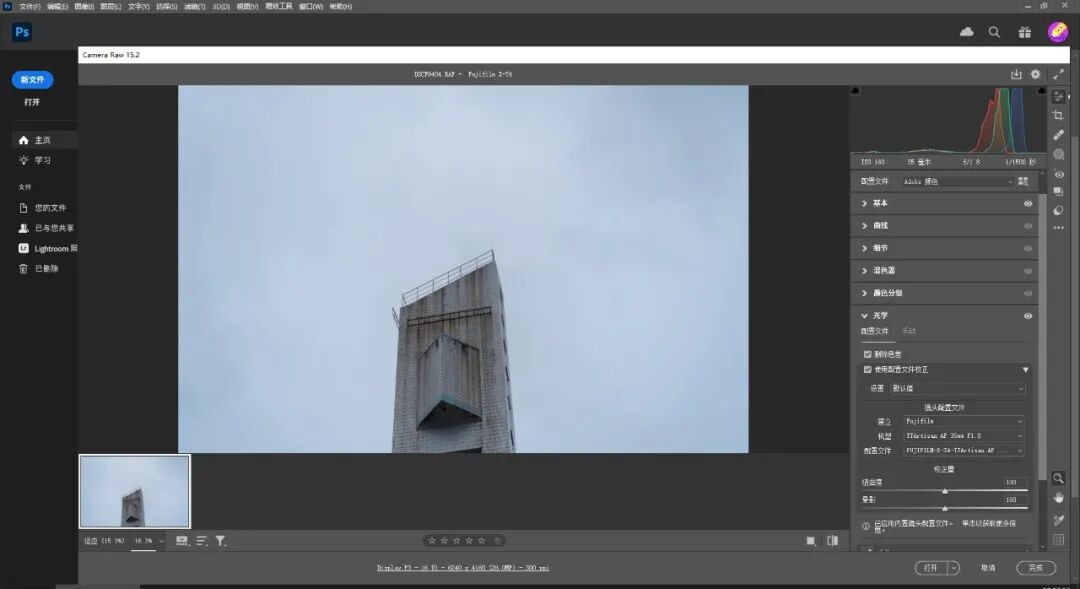Screen dimensions: 1080x589
Task: Open the 编辑(E) menu
Action: (57, 6)
